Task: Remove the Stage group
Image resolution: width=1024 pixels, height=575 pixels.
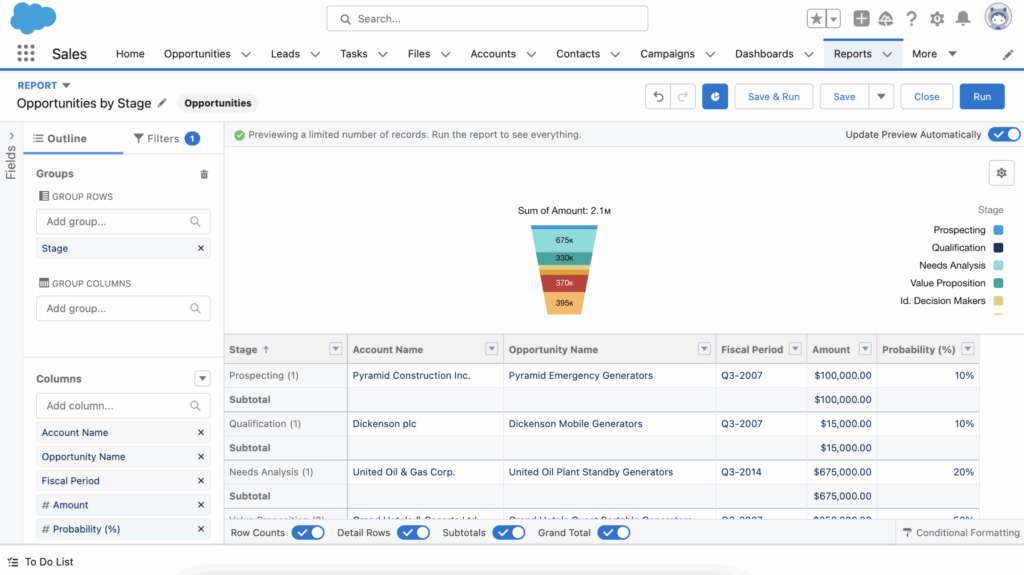Action: pos(200,248)
